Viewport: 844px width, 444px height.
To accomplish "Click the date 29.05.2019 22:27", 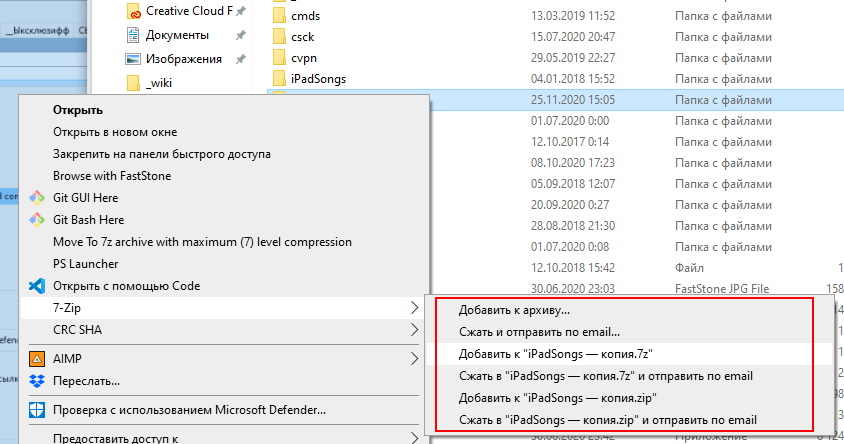I will tap(573, 58).
